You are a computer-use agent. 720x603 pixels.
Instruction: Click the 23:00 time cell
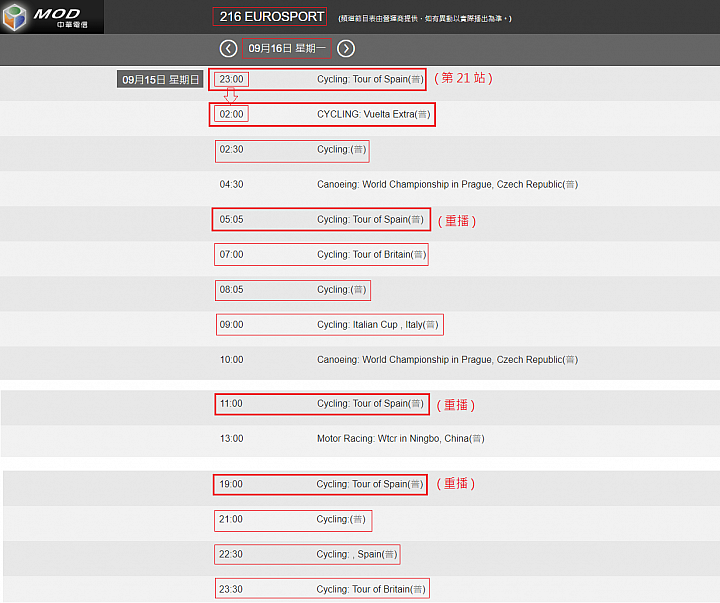(x=231, y=79)
